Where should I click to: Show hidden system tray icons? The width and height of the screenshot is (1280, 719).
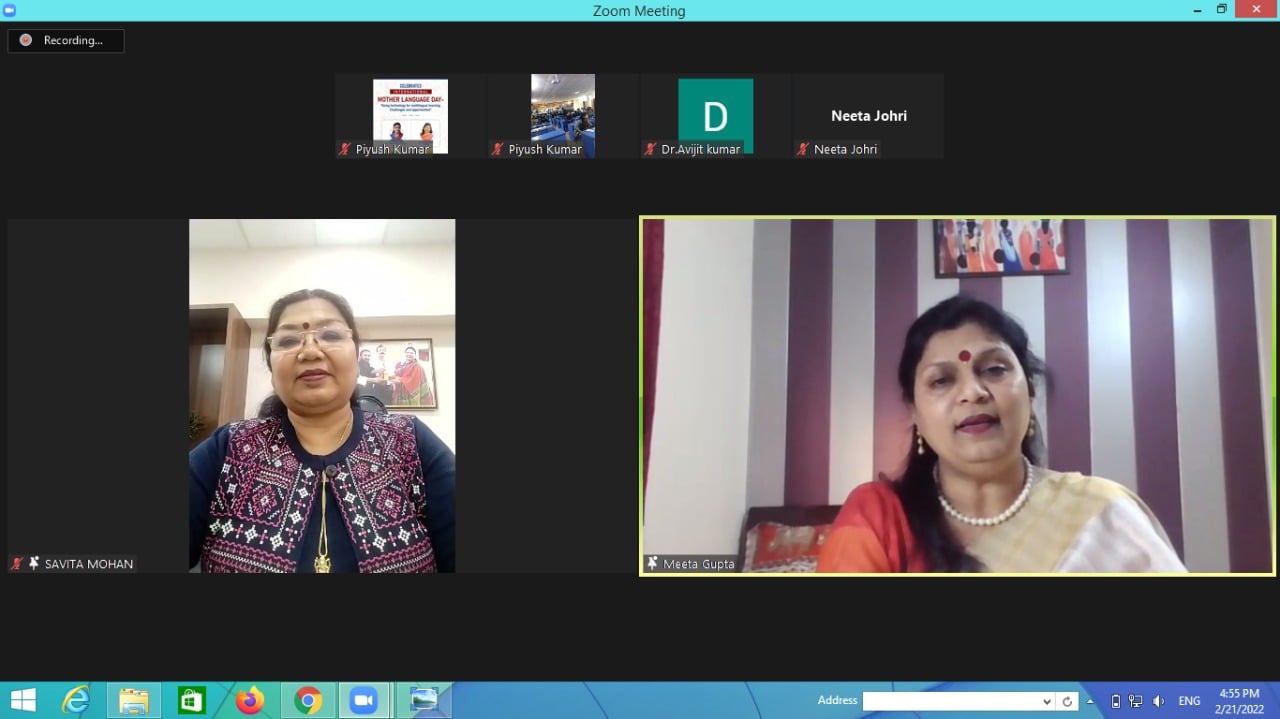(1090, 701)
